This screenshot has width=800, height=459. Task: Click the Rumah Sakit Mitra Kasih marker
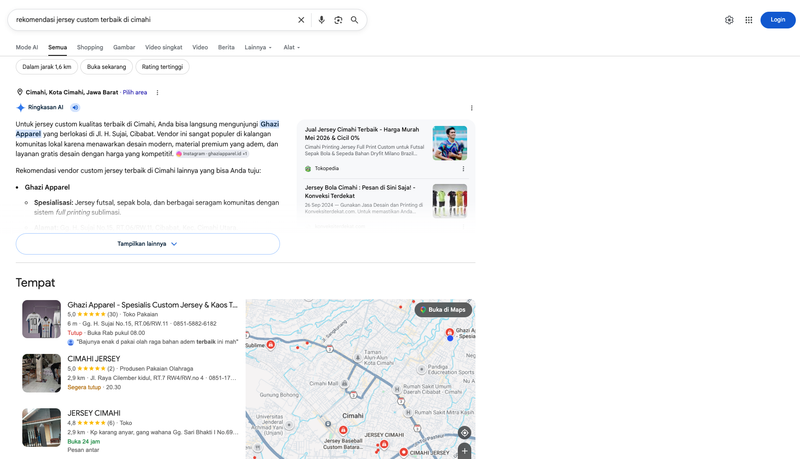(408, 413)
